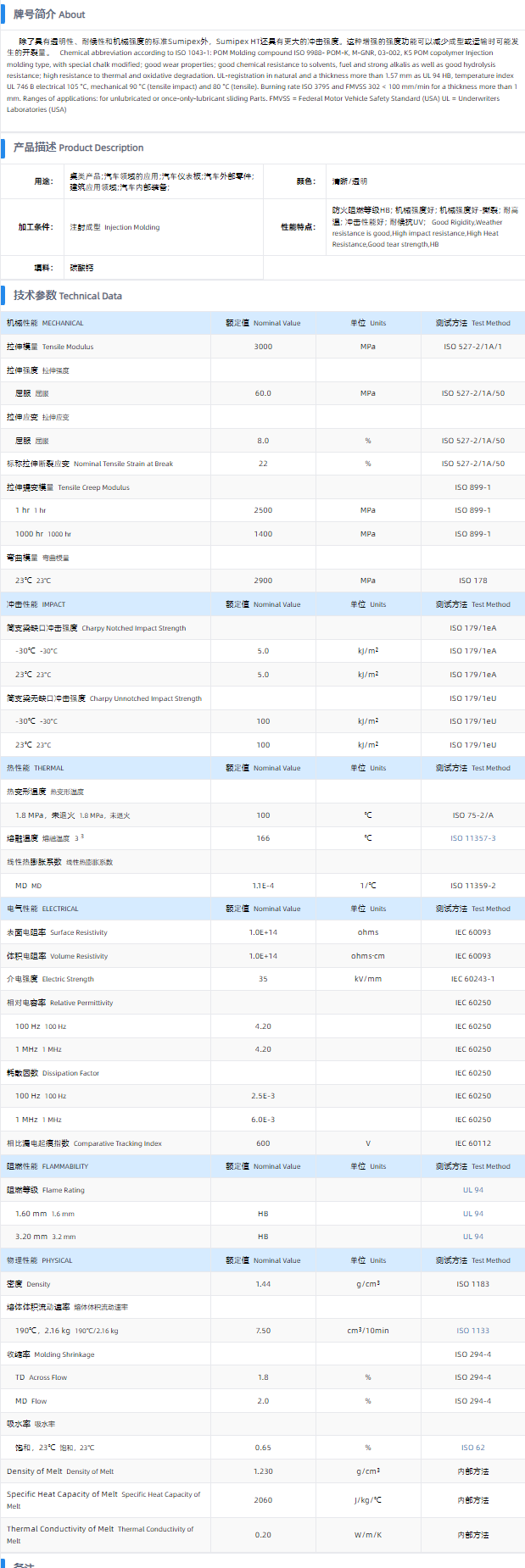This screenshot has width=525, height=1568.
Task: Click the 机械性能 MECHANICAL table header
Action: [x=45, y=323]
